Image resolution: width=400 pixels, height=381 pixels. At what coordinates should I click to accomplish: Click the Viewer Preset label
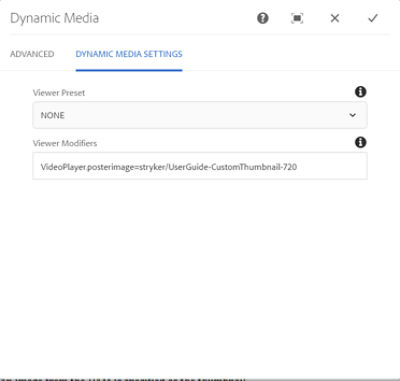[x=59, y=93]
